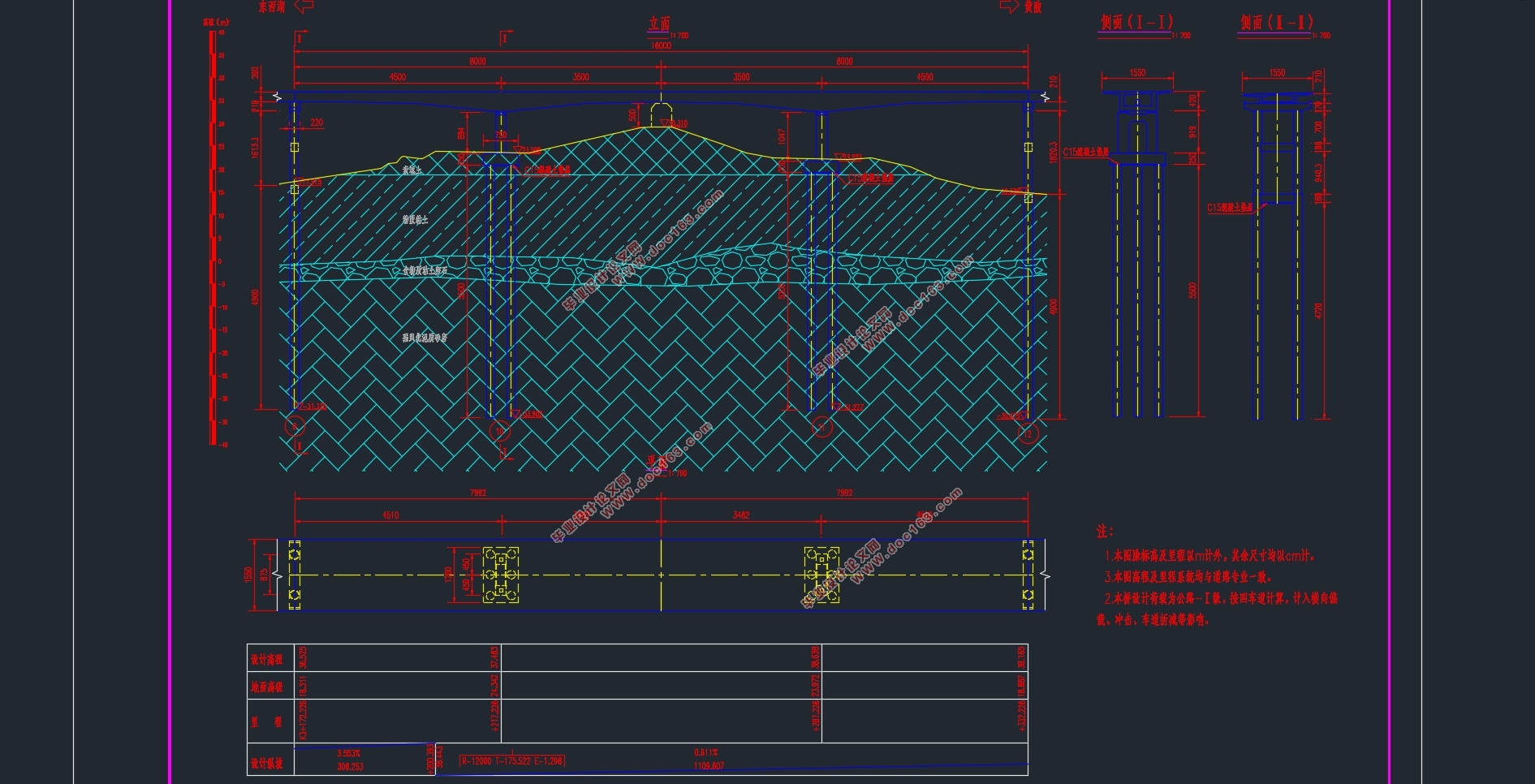The width and height of the screenshot is (1535, 784).
Task: Select design elevation value 38.638
Action: coord(816,657)
